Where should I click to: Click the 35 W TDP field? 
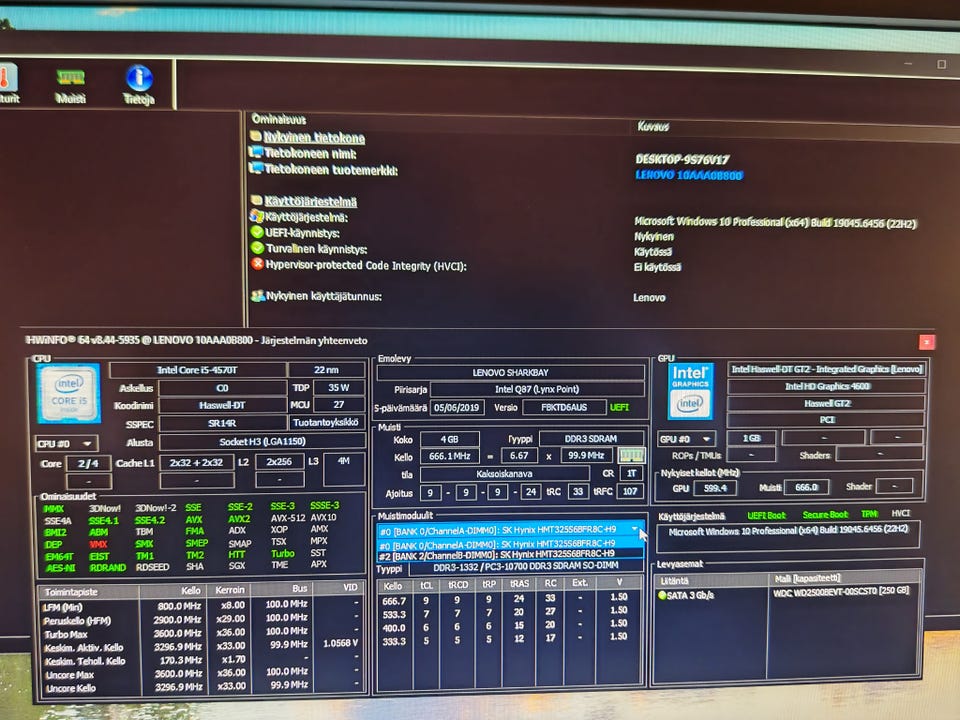pyautogui.click(x=339, y=388)
